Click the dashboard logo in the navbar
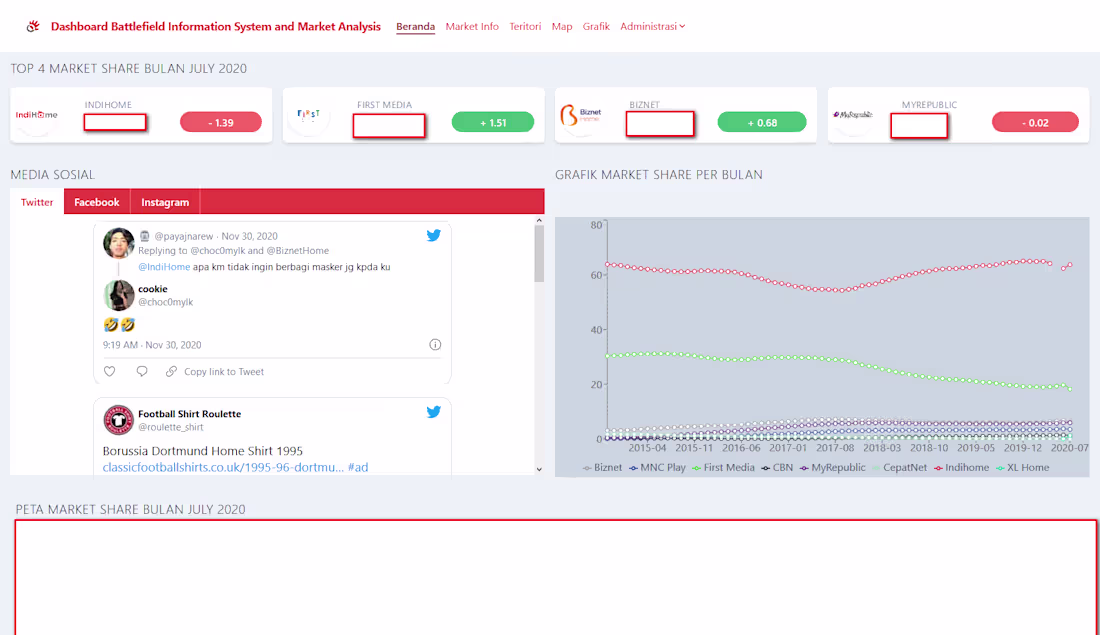 (x=33, y=26)
